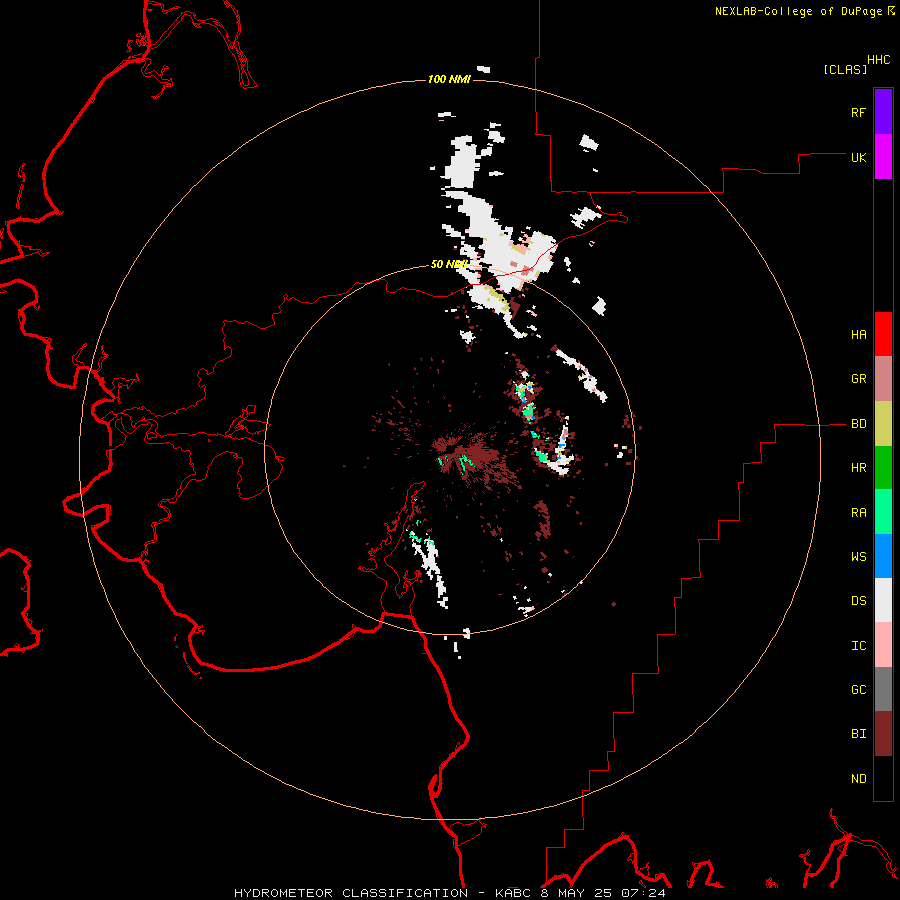Viewport: 900px width, 900px height.
Task: Click the HA legend label
Action: click(x=858, y=335)
